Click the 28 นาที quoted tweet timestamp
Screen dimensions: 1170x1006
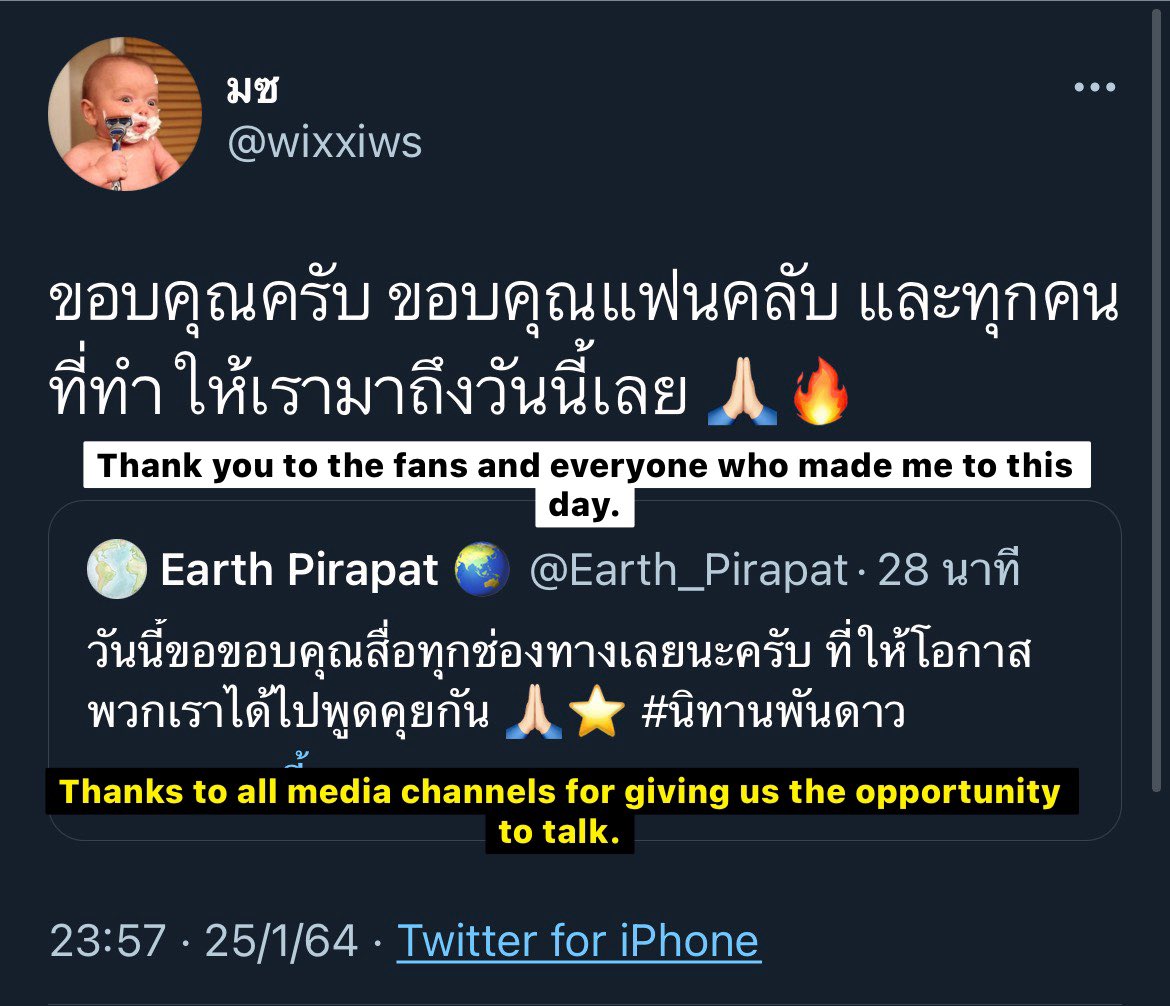pos(948,570)
